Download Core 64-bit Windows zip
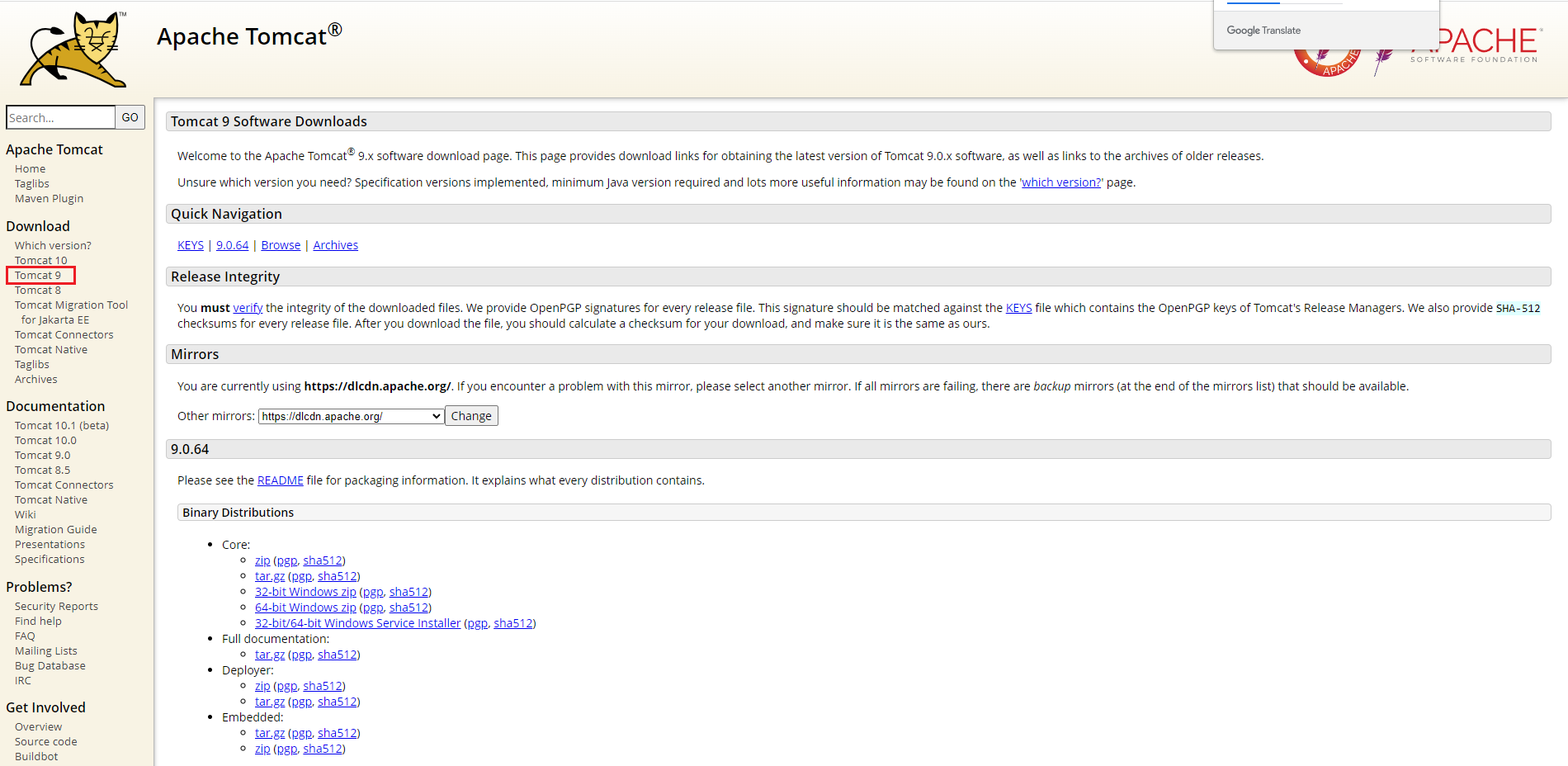The height and width of the screenshot is (766, 1568). [x=305, y=608]
